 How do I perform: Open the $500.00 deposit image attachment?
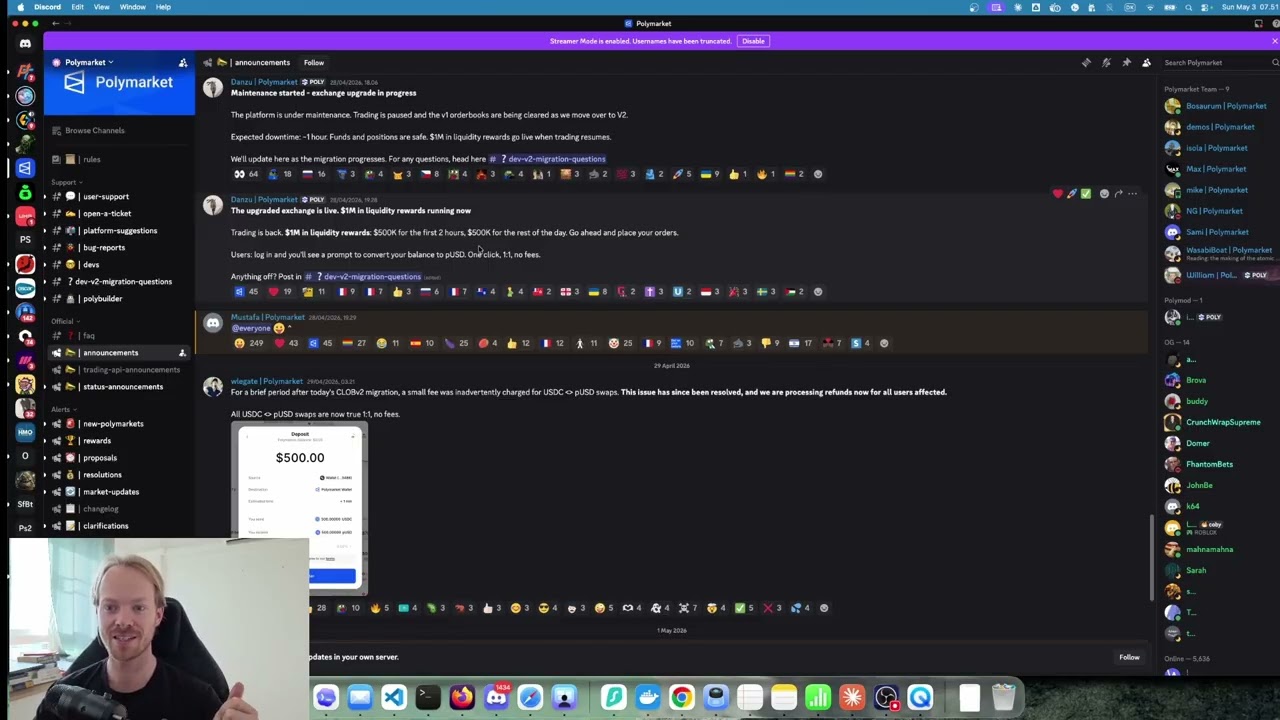(299, 509)
